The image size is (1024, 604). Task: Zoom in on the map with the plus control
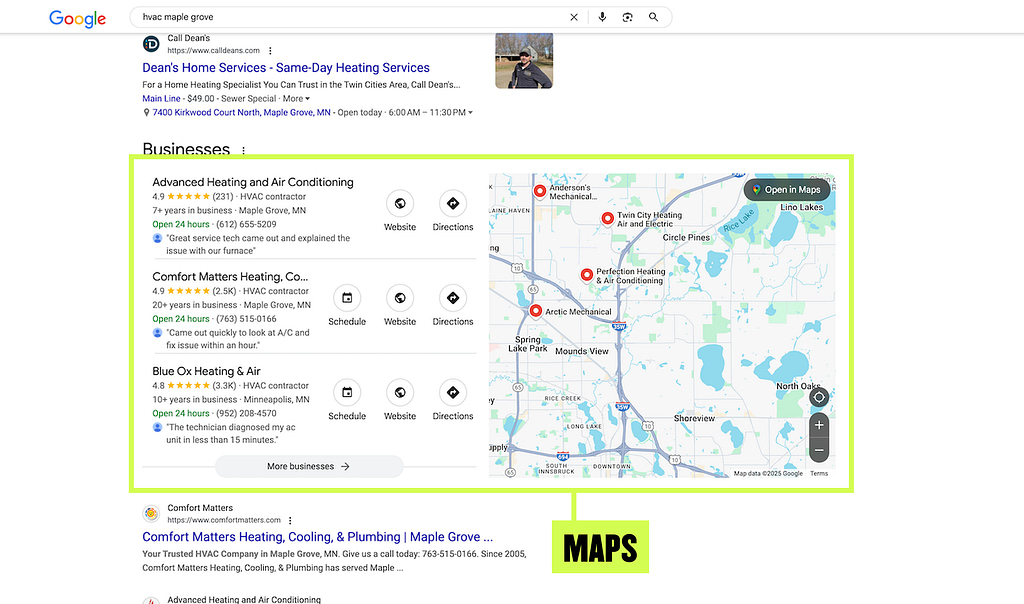coord(819,425)
